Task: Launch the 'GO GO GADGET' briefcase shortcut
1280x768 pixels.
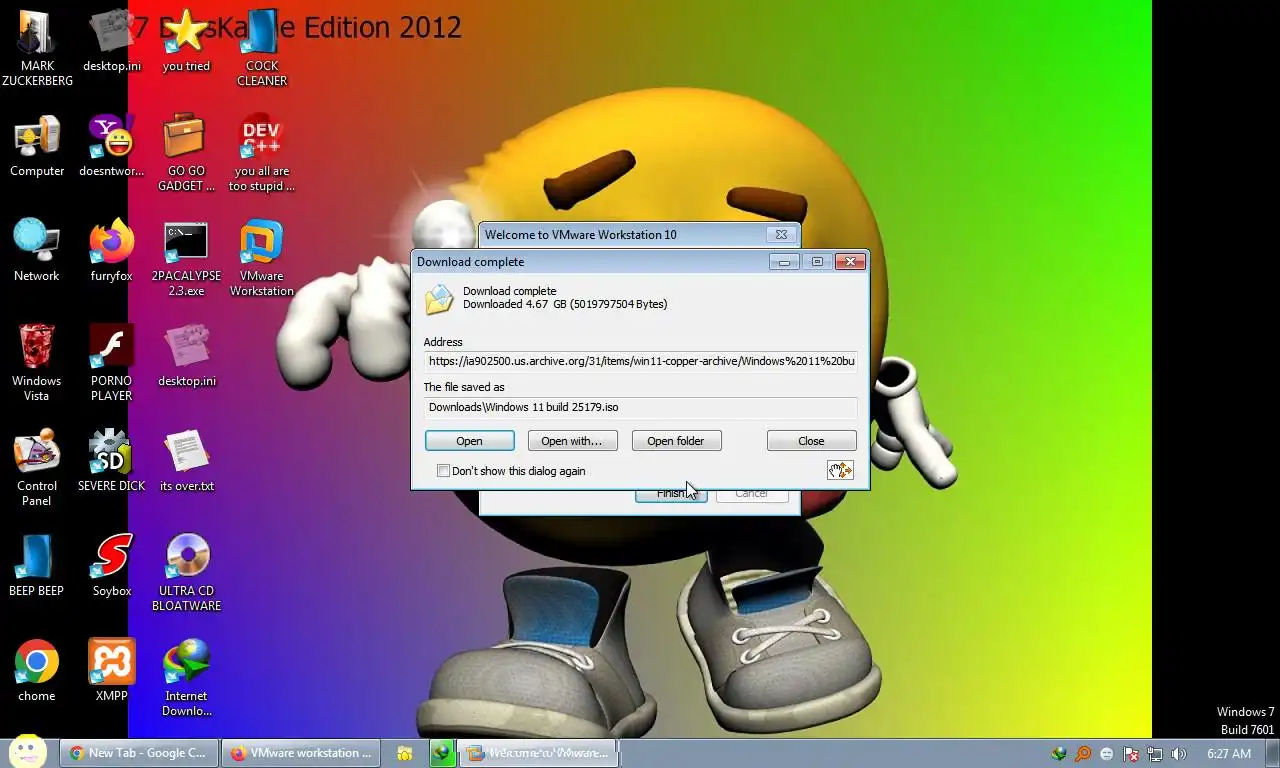Action: (x=187, y=154)
